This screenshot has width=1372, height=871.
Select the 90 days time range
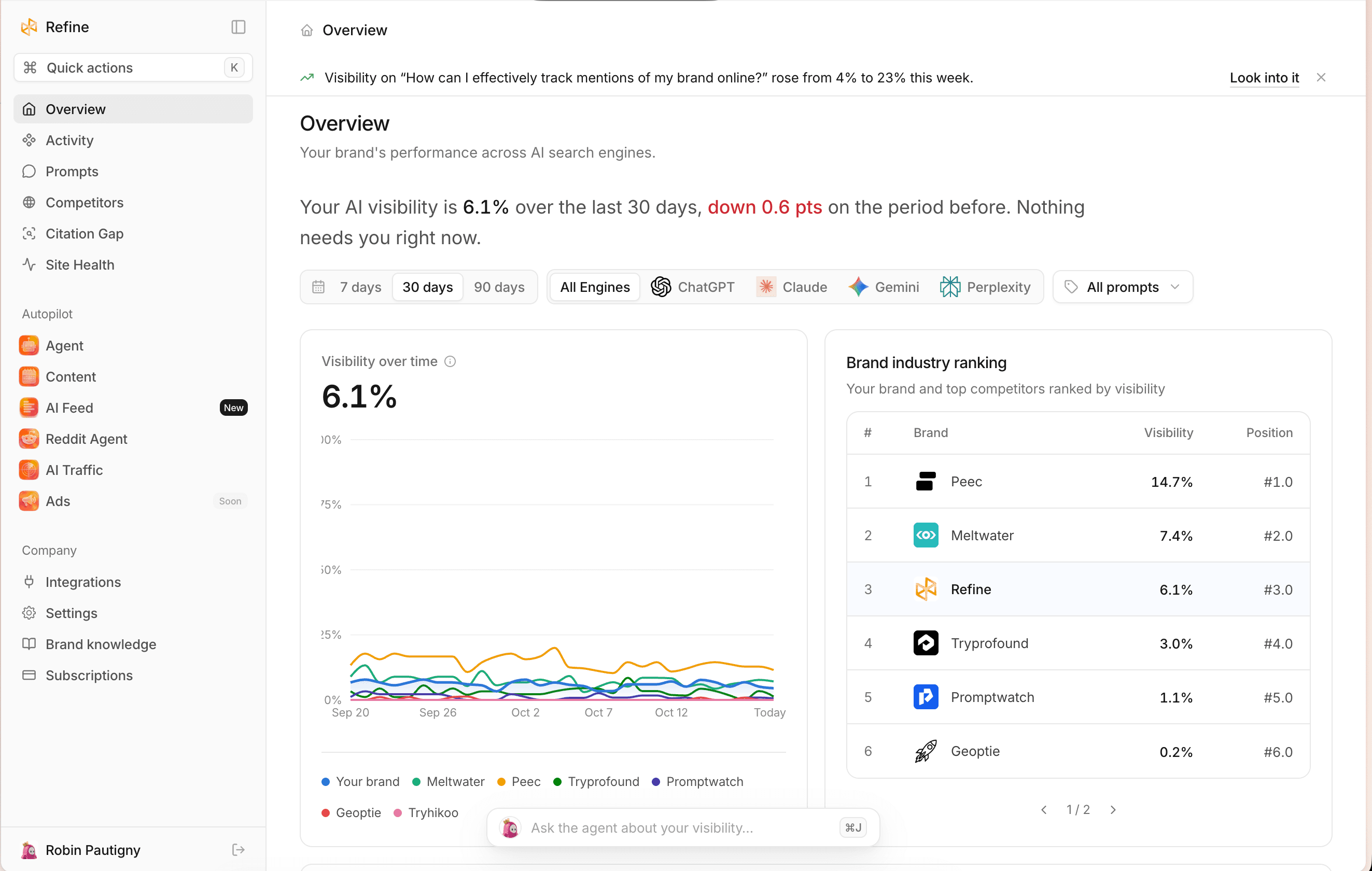coord(499,287)
